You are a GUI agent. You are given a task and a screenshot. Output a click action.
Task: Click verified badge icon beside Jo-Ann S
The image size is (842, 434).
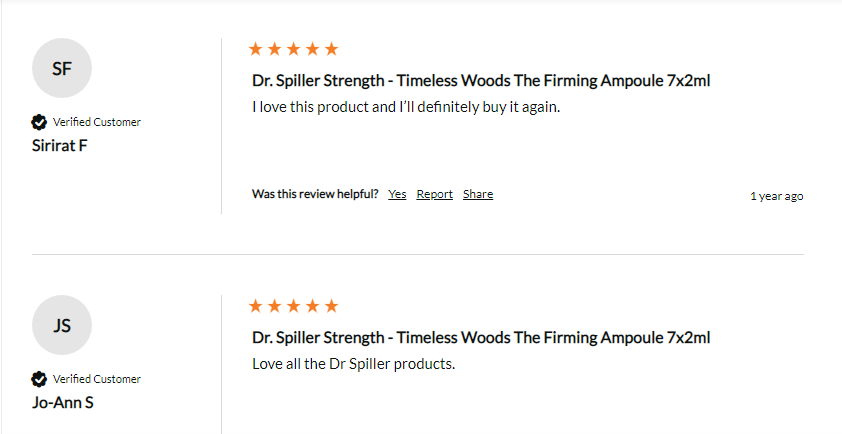pos(39,379)
